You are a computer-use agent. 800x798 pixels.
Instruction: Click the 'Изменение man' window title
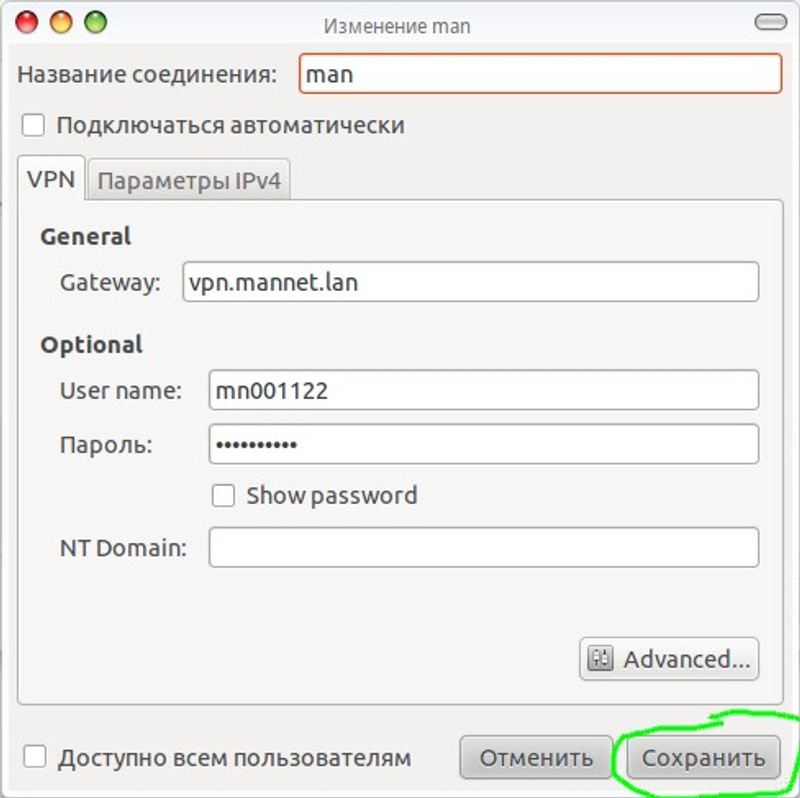click(x=397, y=26)
